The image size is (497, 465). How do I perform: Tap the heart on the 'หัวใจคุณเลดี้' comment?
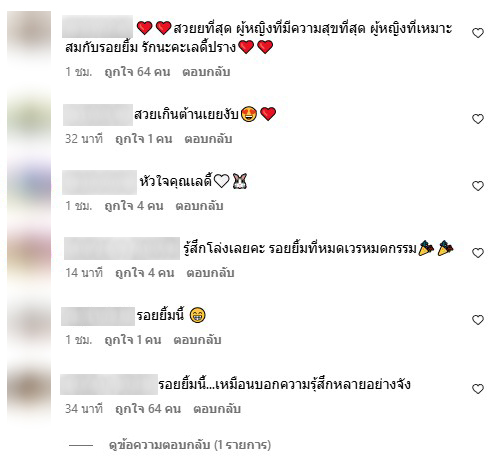tap(478, 186)
